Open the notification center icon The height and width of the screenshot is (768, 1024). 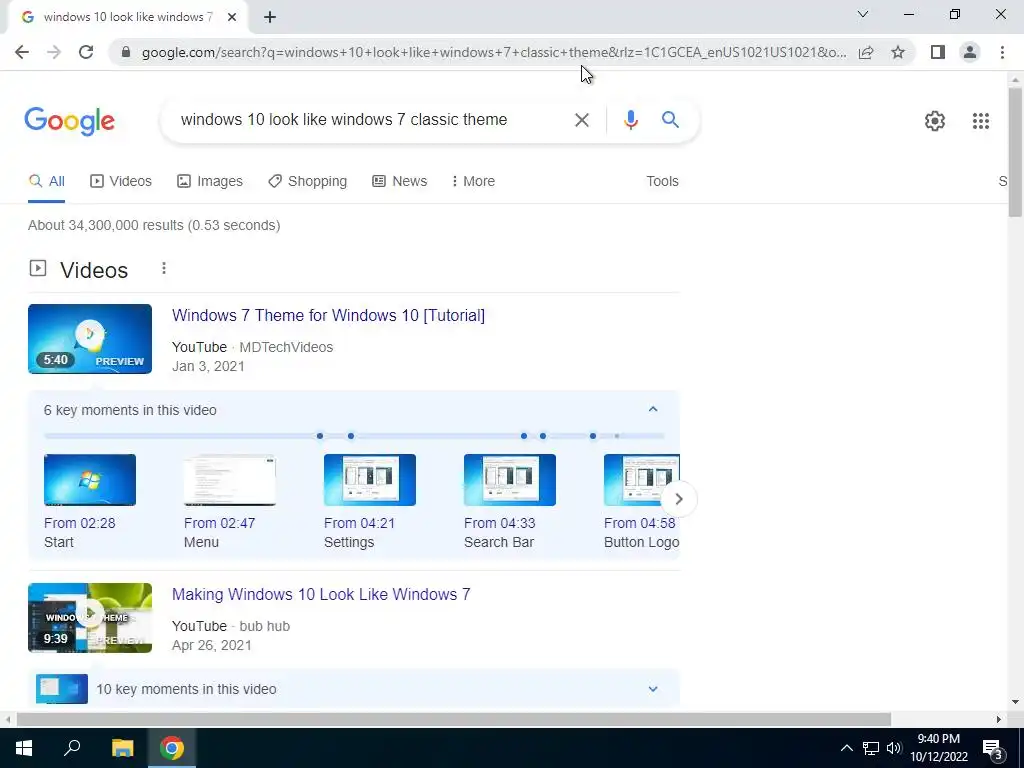[x=993, y=749]
